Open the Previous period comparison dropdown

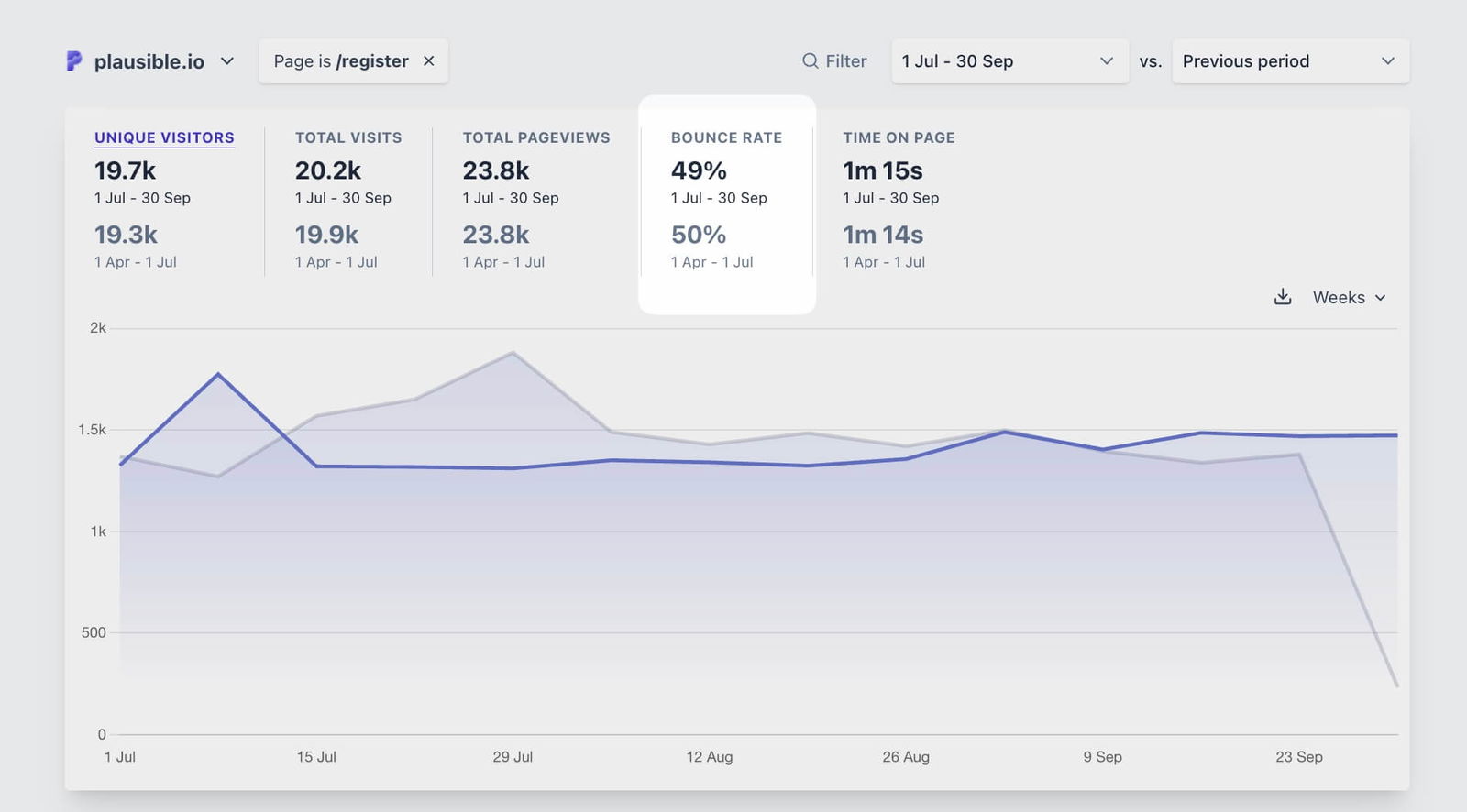[x=1289, y=61]
